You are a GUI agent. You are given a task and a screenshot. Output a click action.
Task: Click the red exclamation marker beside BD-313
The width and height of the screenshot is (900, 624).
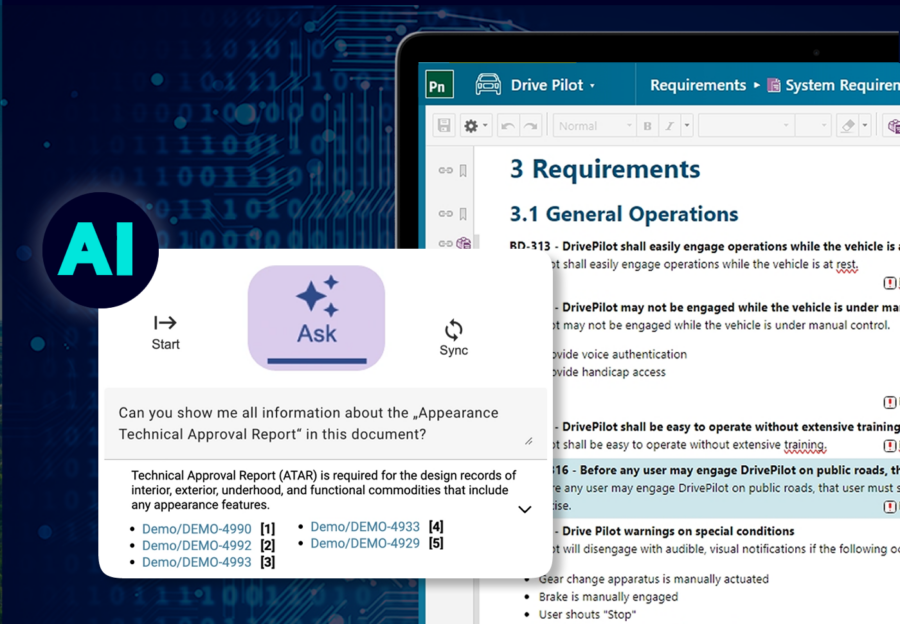[x=889, y=283]
